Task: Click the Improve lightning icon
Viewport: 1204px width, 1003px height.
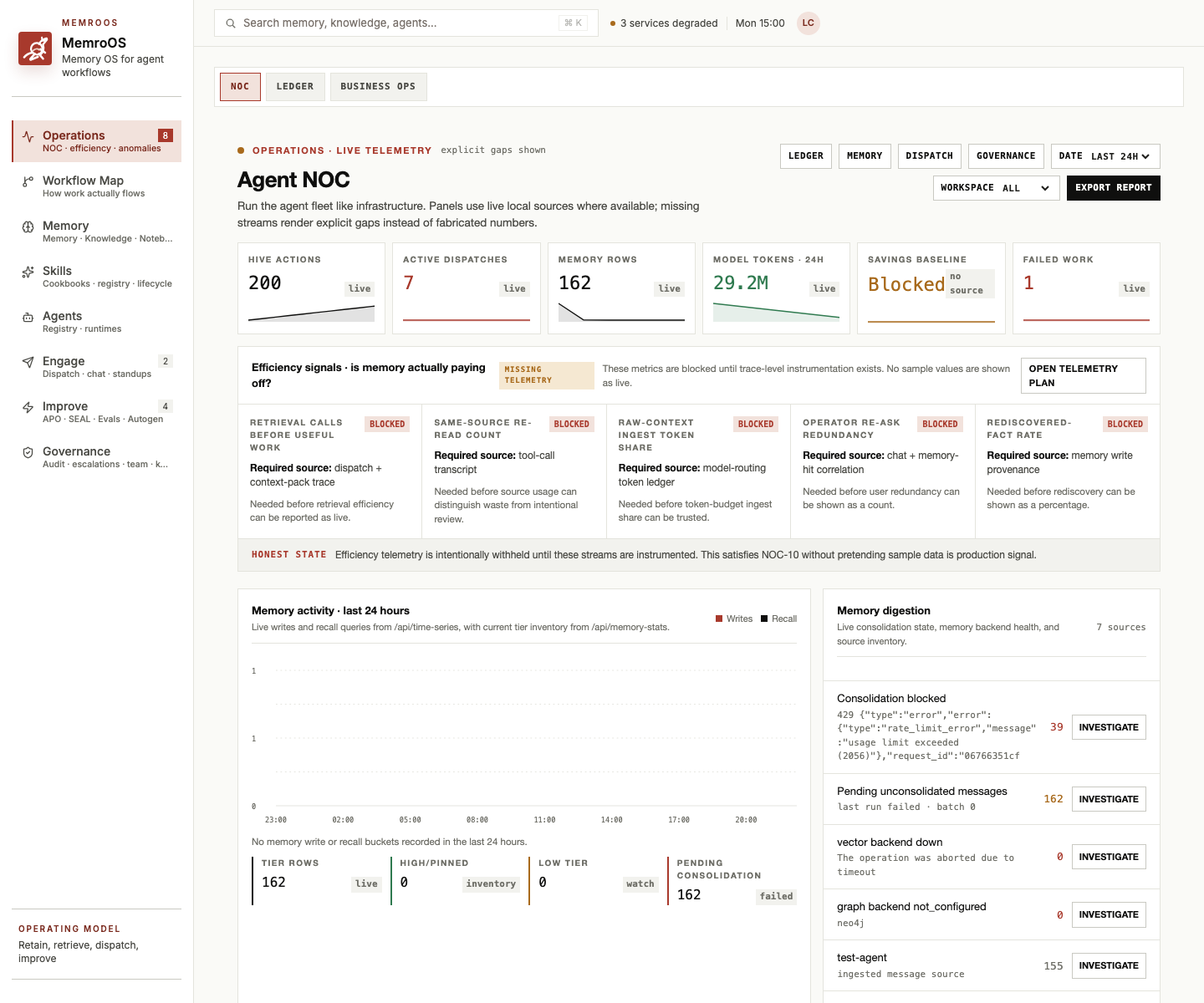Action: [28, 407]
